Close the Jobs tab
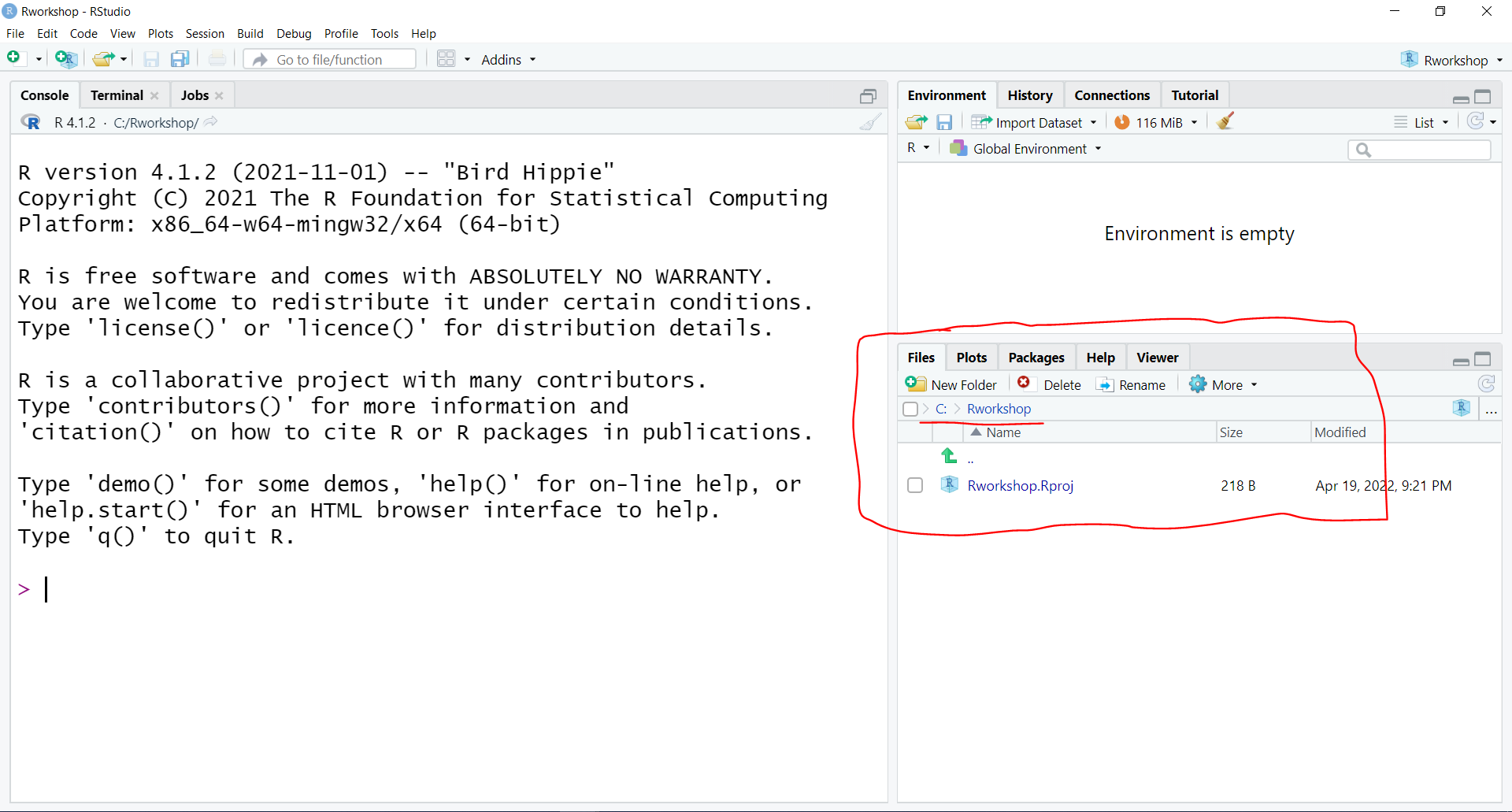 click(219, 95)
